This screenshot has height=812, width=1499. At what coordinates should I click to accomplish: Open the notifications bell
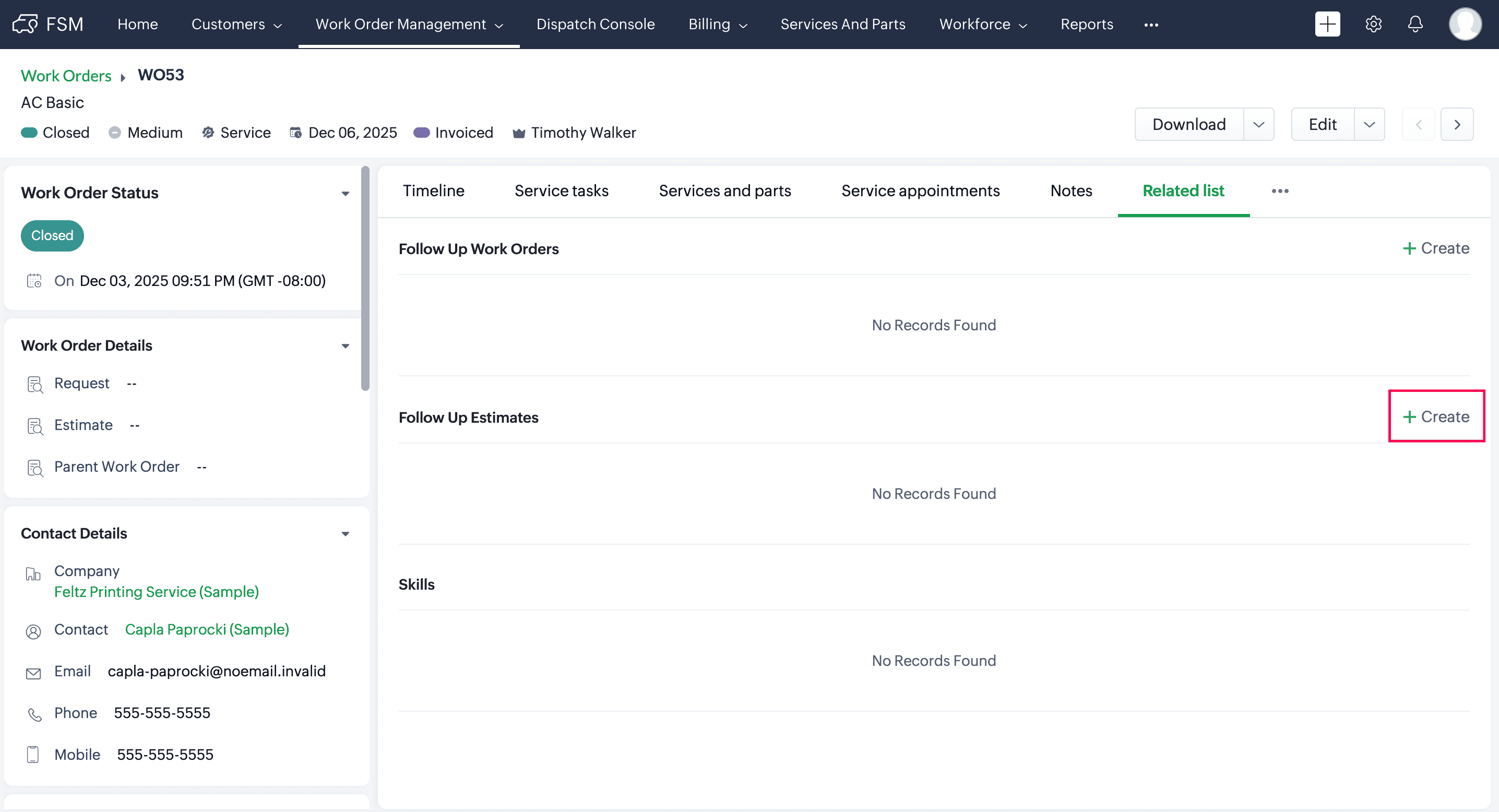(x=1415, y=24)
